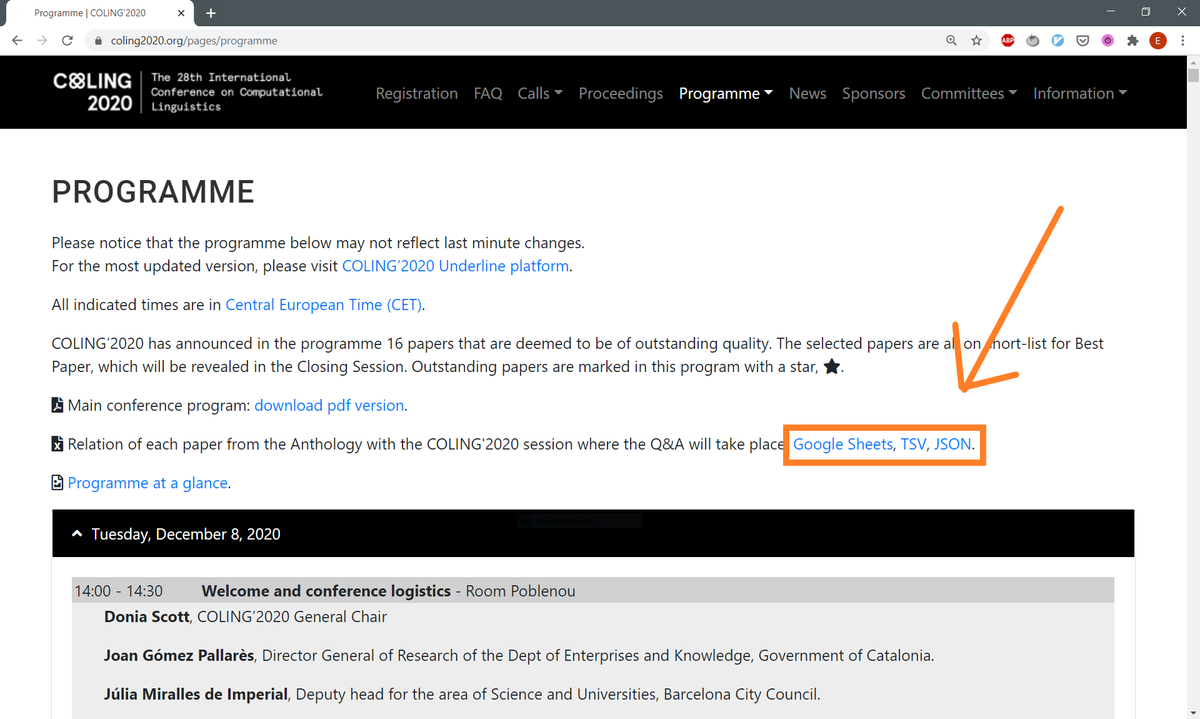Image resolution: width=1200 pixels, height=719 pixels.
Task: Go to the Proceedings page
Action: coord(620,93)
